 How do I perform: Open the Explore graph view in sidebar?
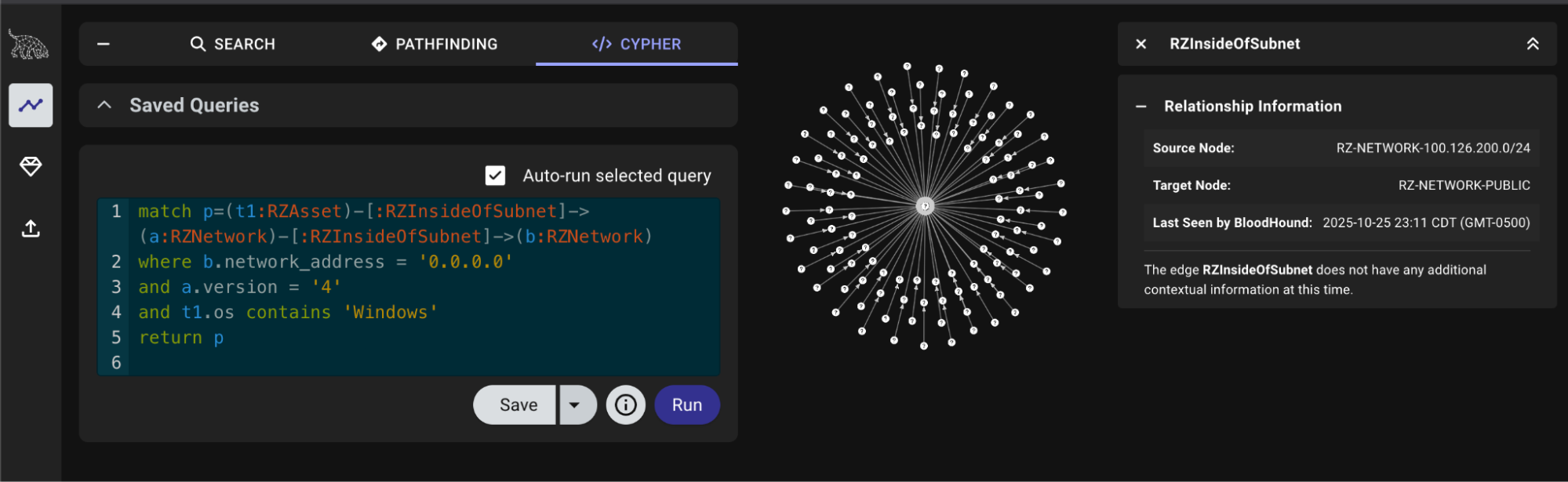pyautogui.click(x=31, y=105)
